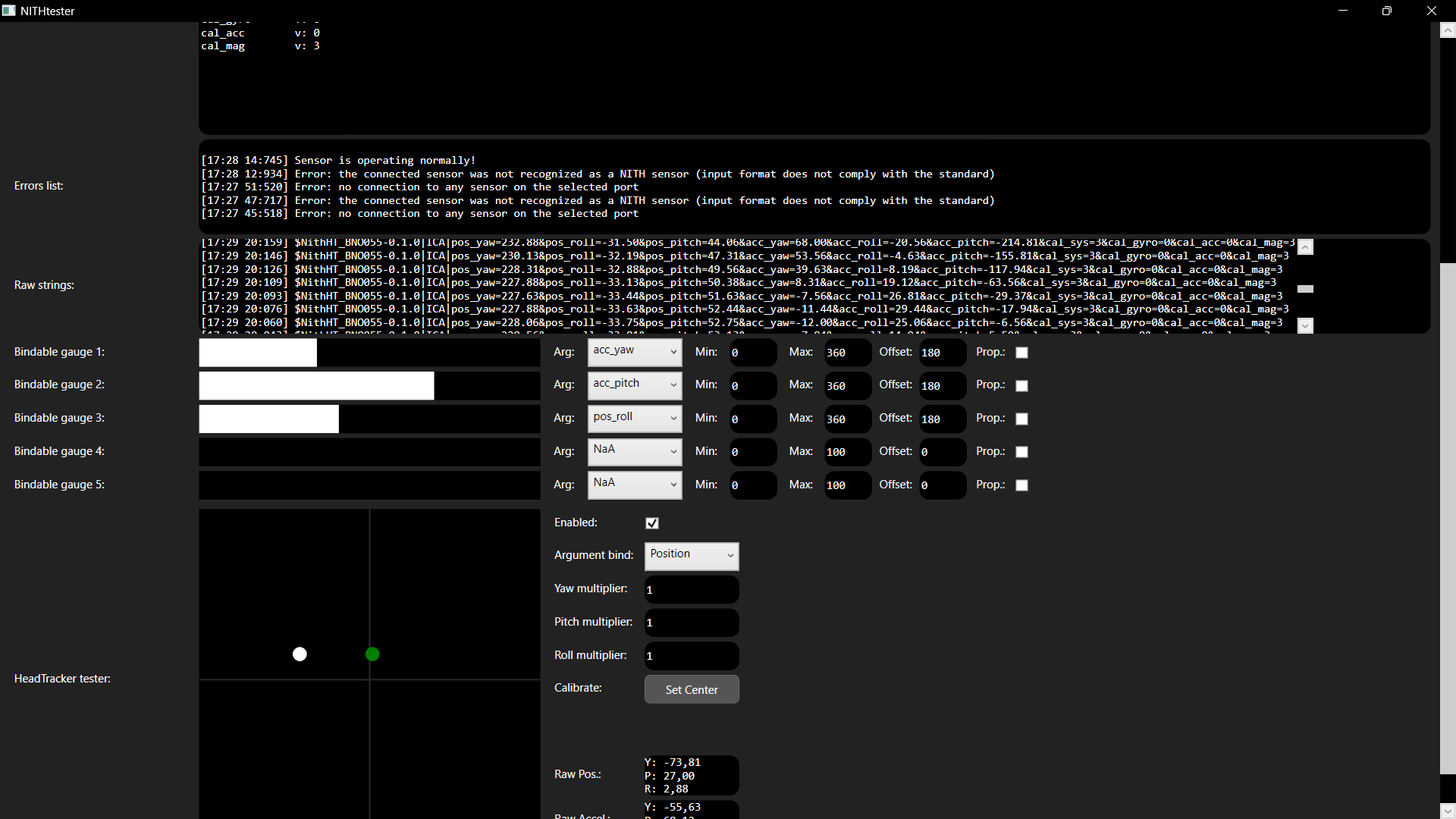The image size is (1456, 819).
Task: Click the NITHtester app icon in title bar
Action: coord(9,11)
